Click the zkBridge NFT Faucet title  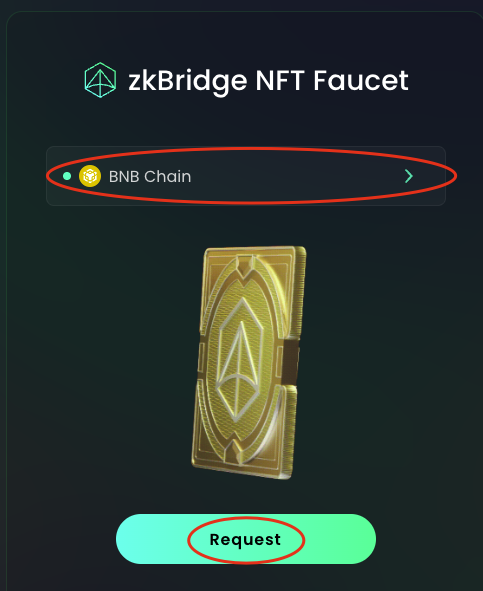[x=268, y=81]
